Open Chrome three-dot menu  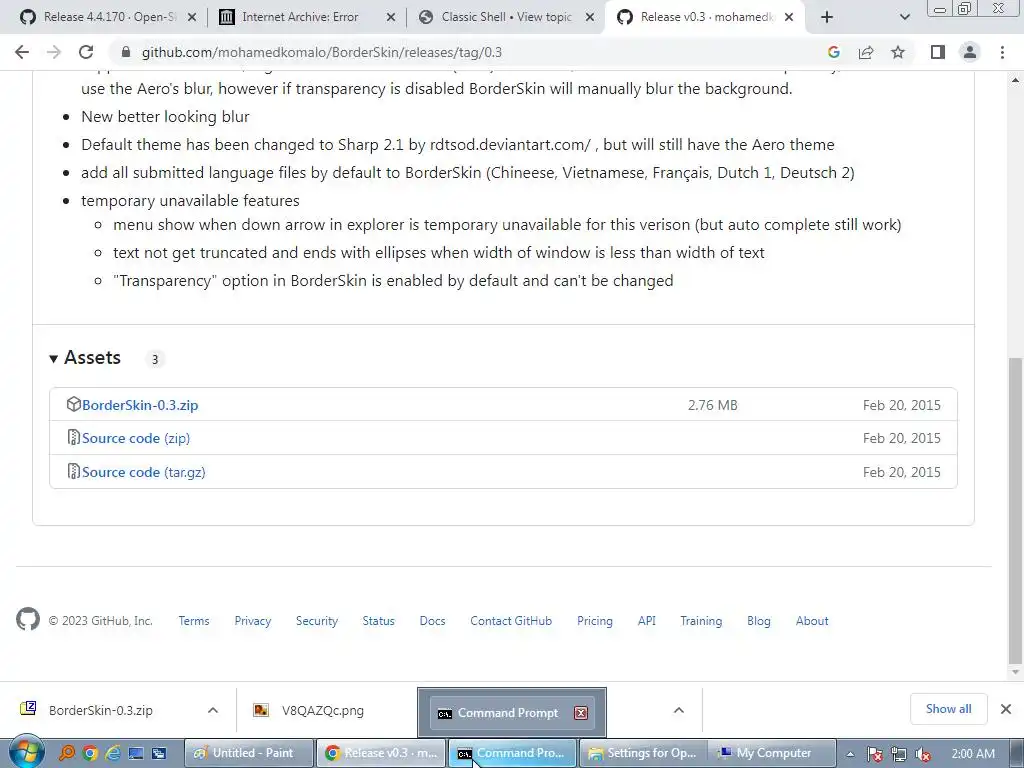[x=1002, y=52]
